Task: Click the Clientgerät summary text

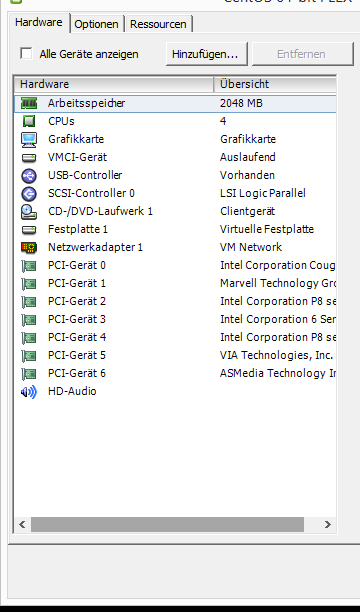Action: click(x=248, y=212)
